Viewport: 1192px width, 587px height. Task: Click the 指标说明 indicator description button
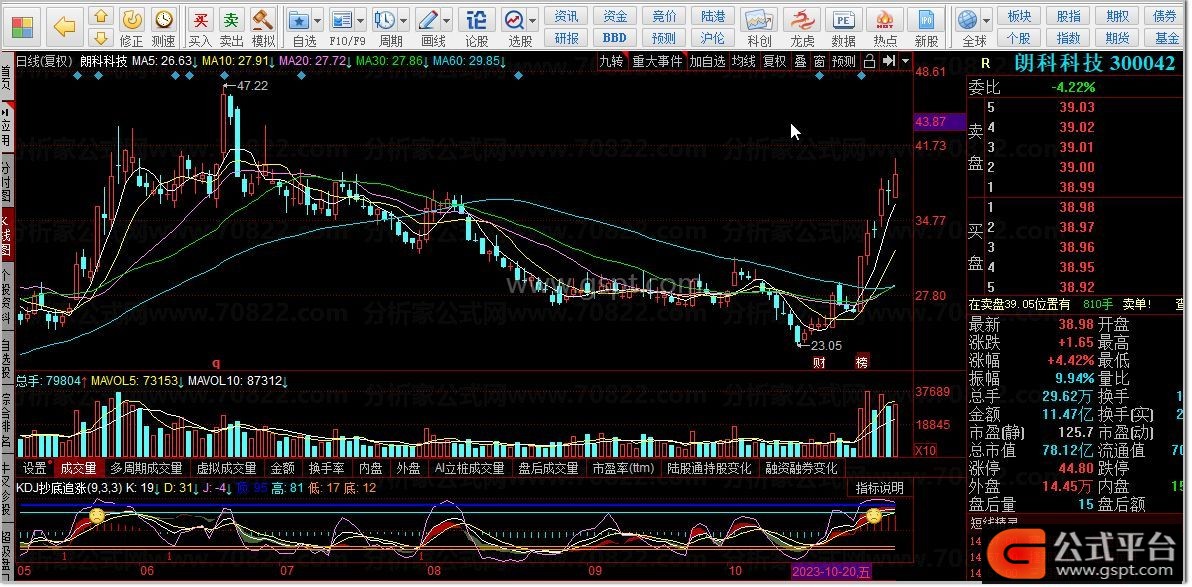tap(880, 488)
